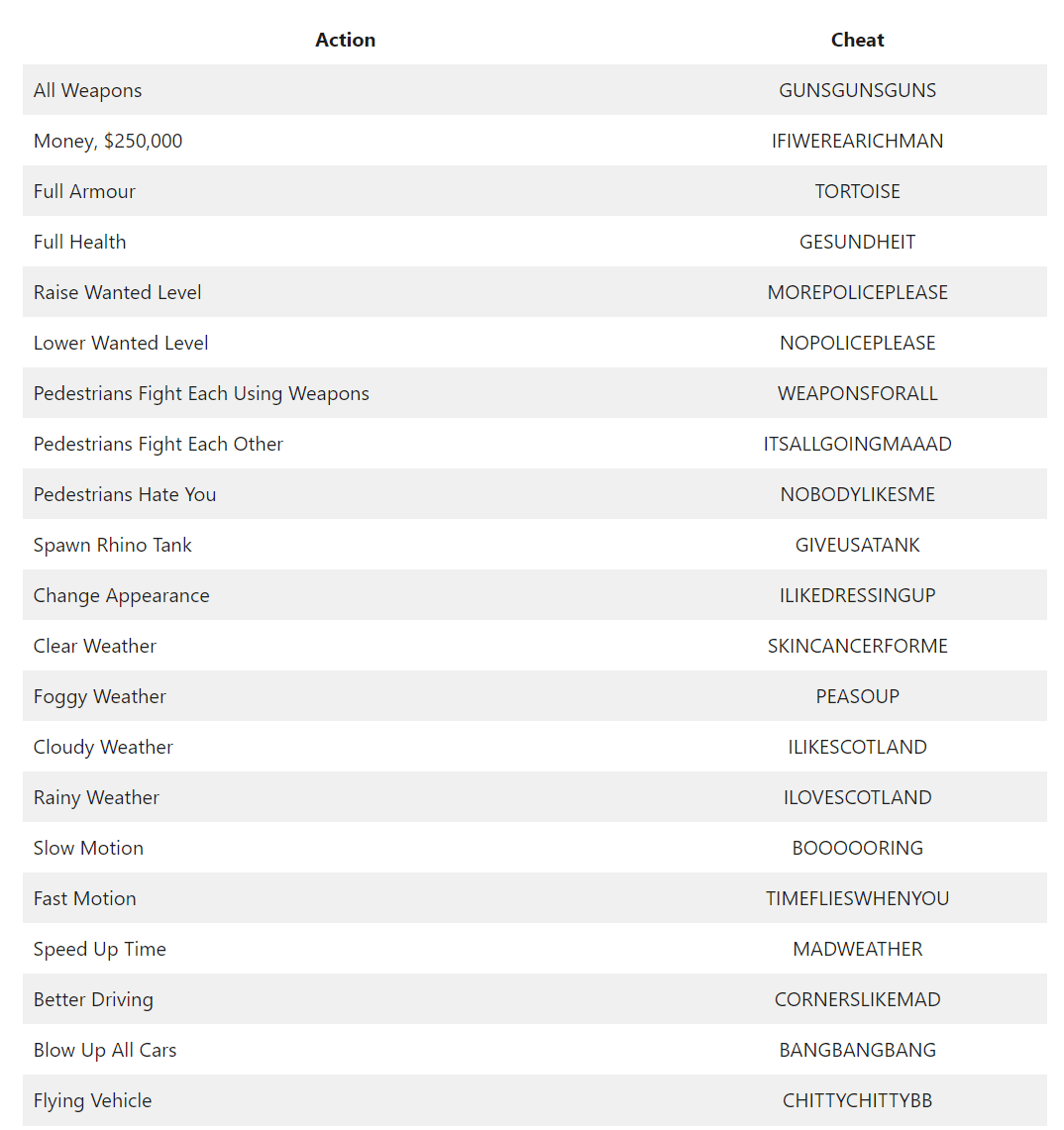Click the CHITTYCHITTYBB cheat text
Viewport: 1064px width, 1130px height.
857,1101
